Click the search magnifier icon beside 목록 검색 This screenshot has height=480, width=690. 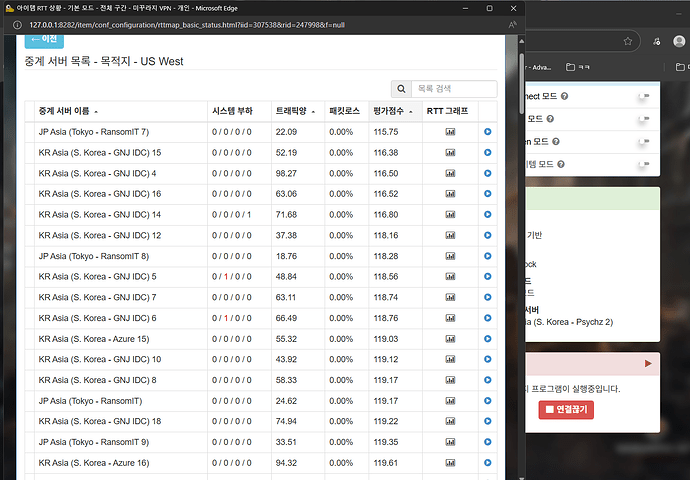[x=401, y=89]
